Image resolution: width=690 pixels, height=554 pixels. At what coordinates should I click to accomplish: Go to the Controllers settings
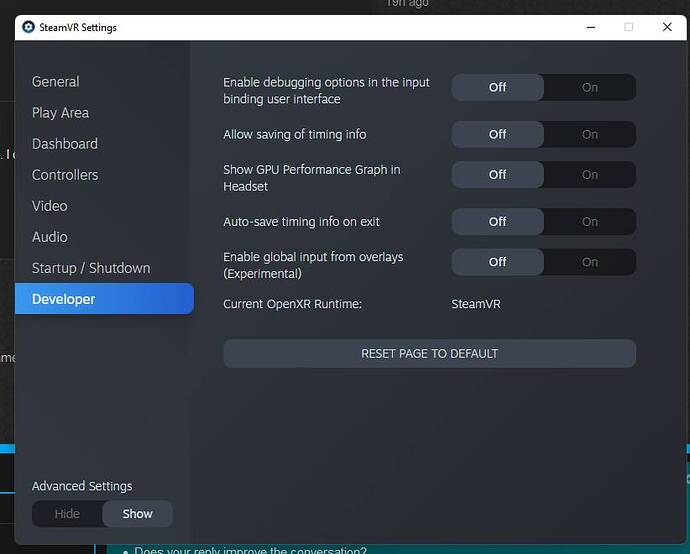(65, 175)
